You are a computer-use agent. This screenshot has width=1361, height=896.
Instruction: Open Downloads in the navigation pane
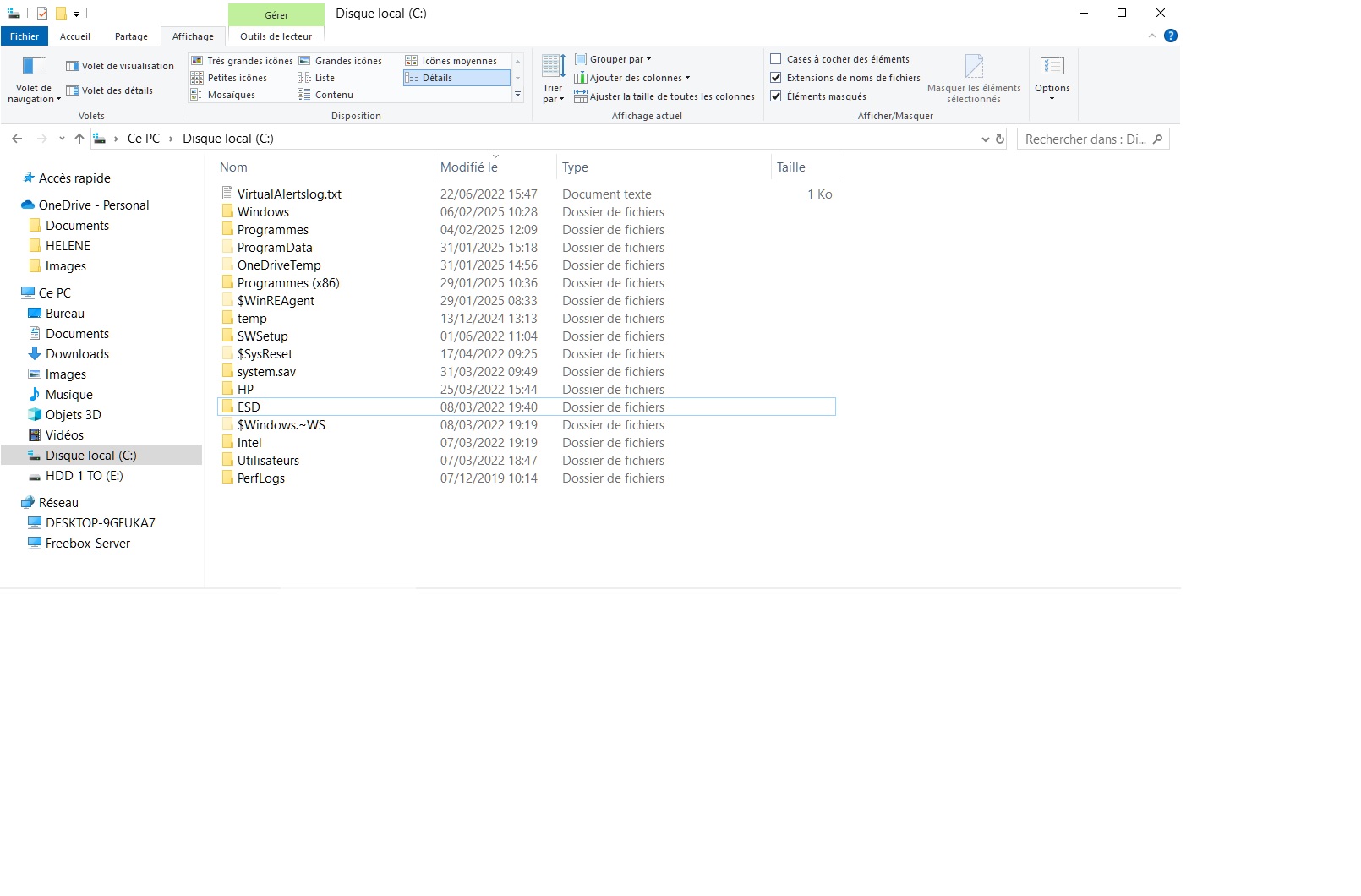pos(77,354)
